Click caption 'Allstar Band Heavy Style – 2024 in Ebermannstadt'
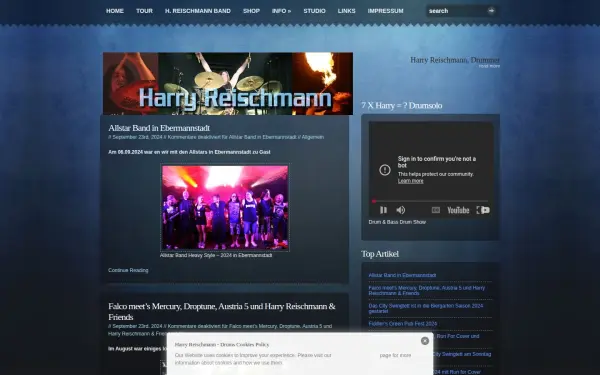Screen dimensions: 600x375 pos(216,255)
